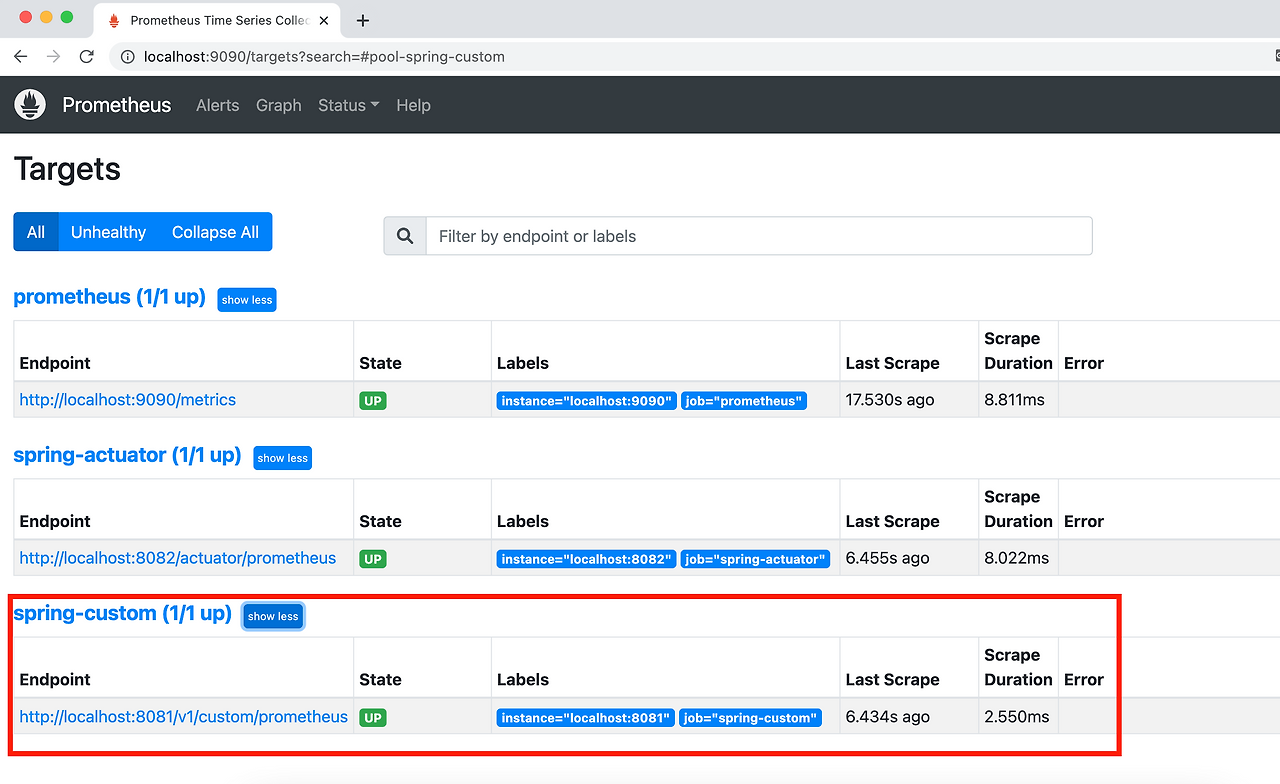This screenshot has height=784, width=1280.
Task: Collapse the spring-actuator pool with show less
Action: point(283,458)
